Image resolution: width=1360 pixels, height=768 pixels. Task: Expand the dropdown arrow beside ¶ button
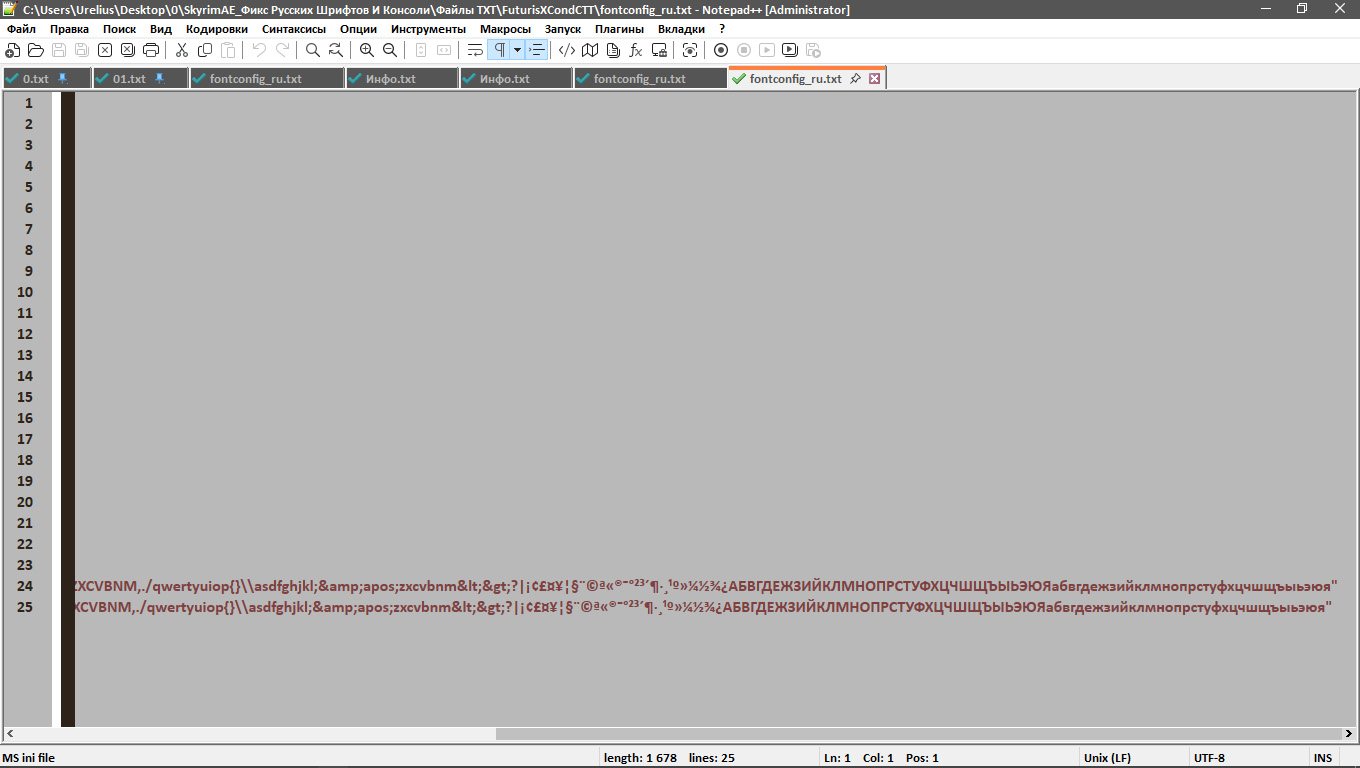[x=517, y=50]
